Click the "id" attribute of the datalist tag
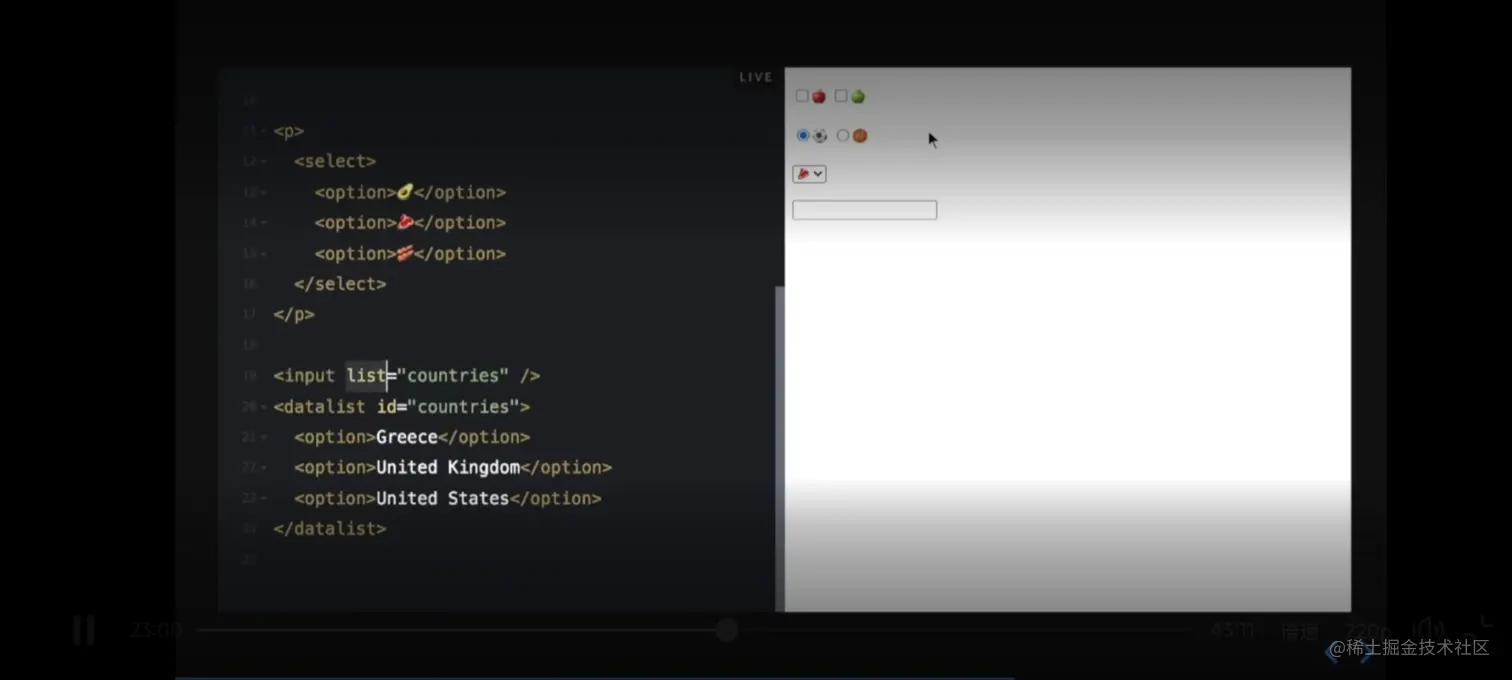The height and width of the screenshot is (680, 1512). tap(386, 407)
